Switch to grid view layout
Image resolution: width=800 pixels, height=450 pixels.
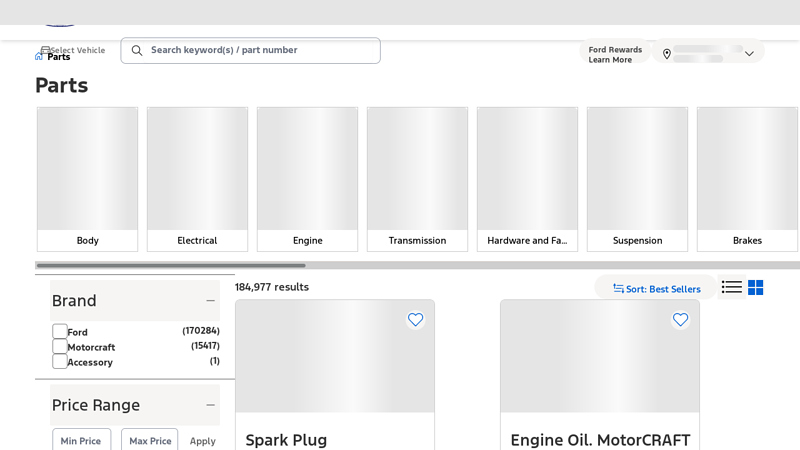[756, 287]
